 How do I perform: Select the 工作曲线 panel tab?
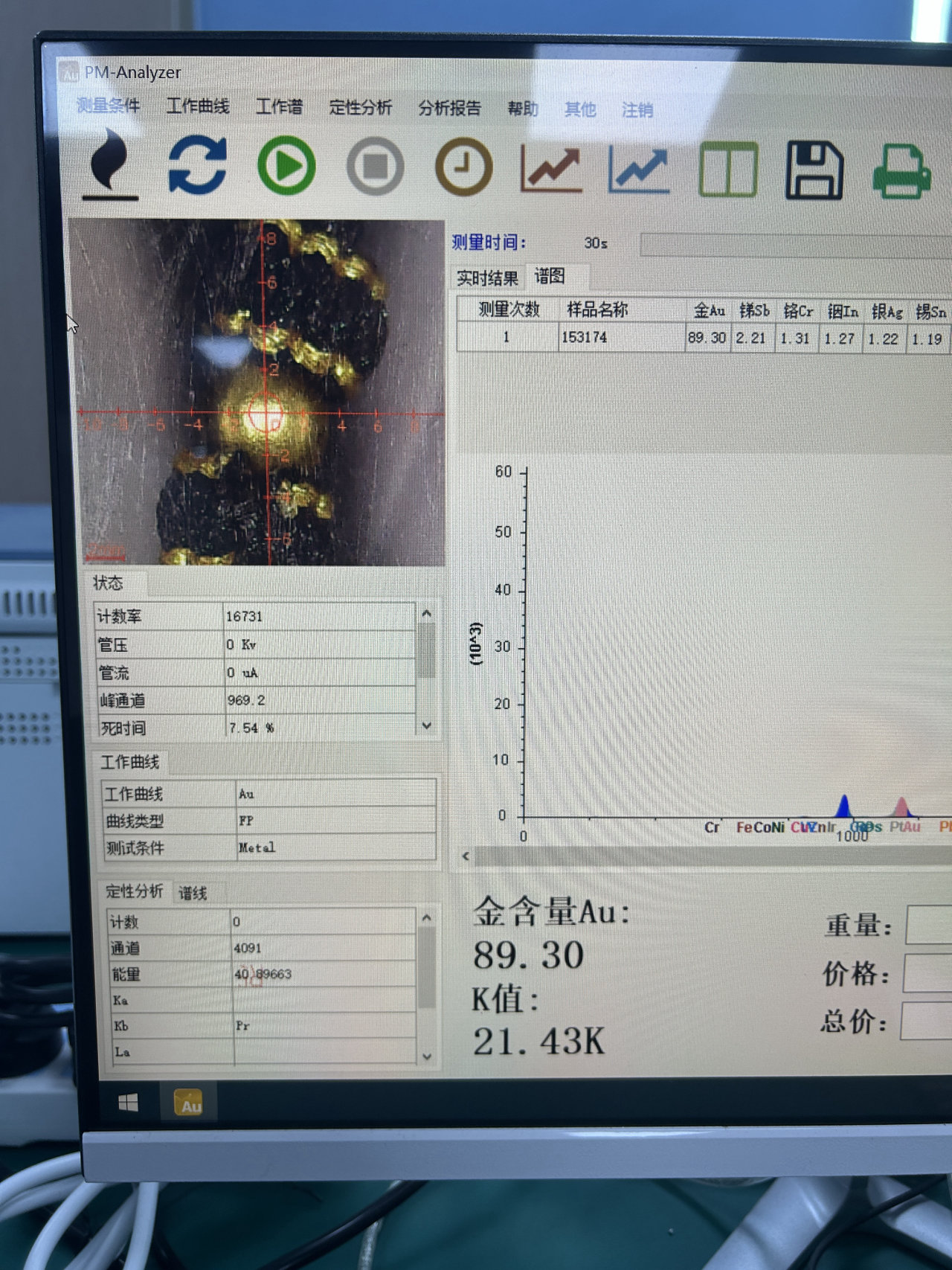tap(130, 762)
